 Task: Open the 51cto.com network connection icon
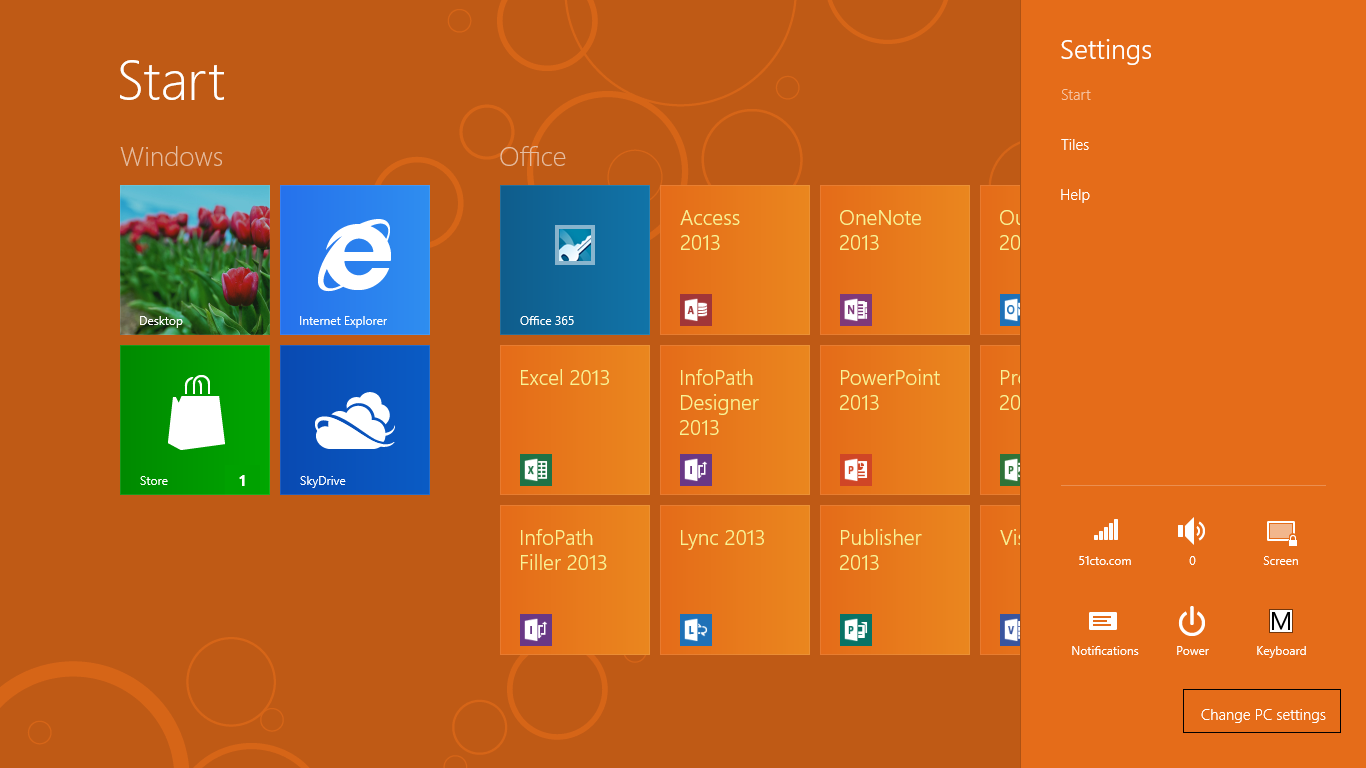point(1105,542)
